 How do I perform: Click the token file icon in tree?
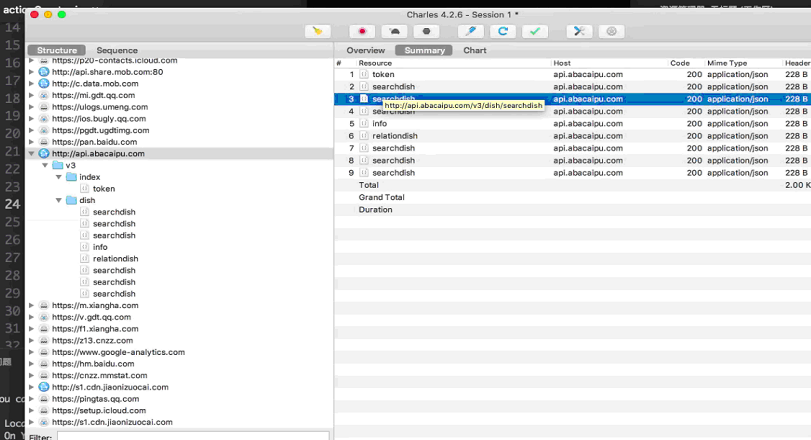[85, 189]
